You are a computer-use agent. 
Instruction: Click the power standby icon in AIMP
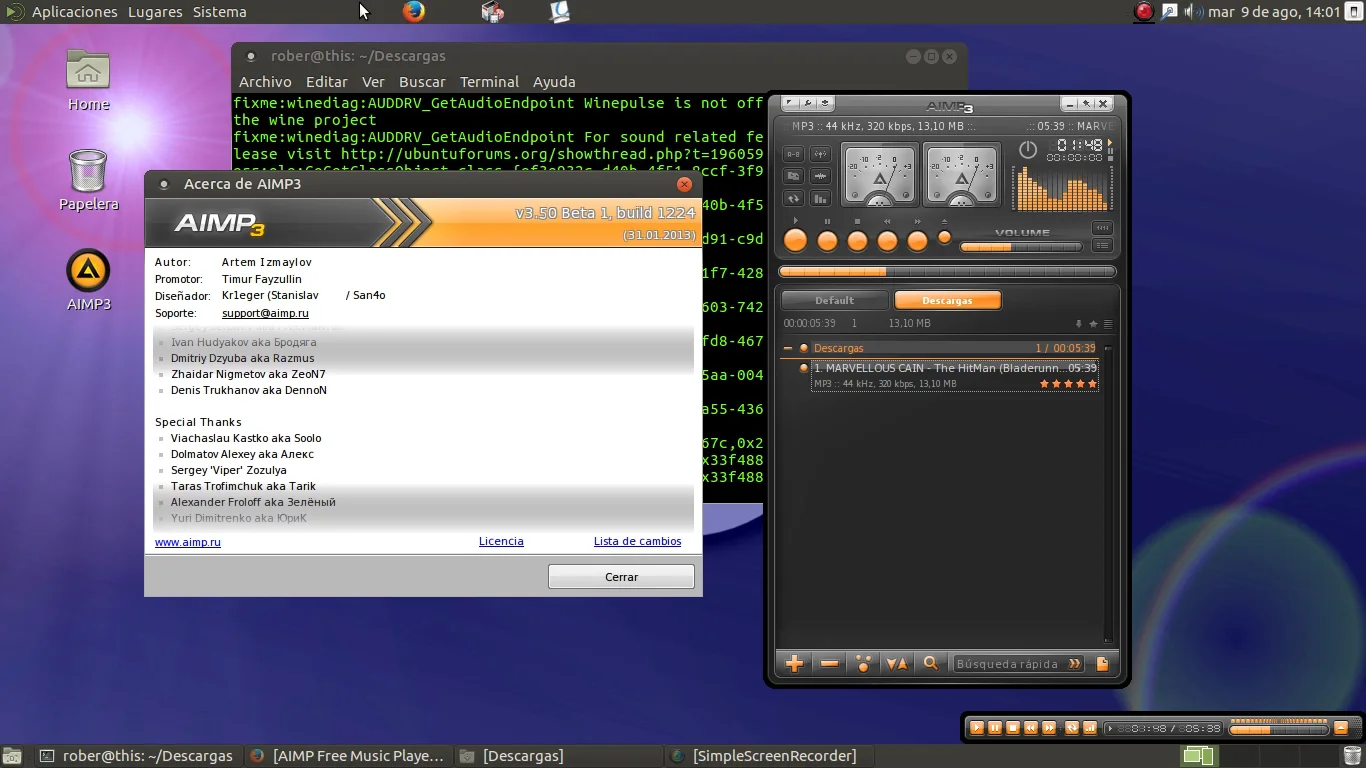point(1028,150)
